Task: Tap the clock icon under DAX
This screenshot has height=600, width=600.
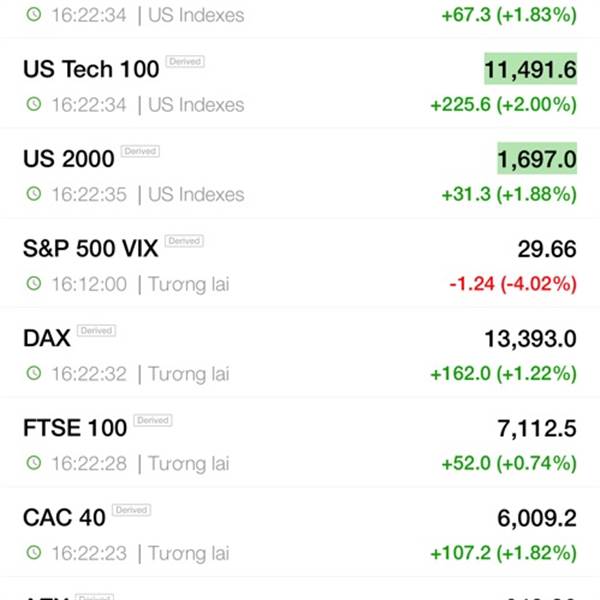Action: 34,373
